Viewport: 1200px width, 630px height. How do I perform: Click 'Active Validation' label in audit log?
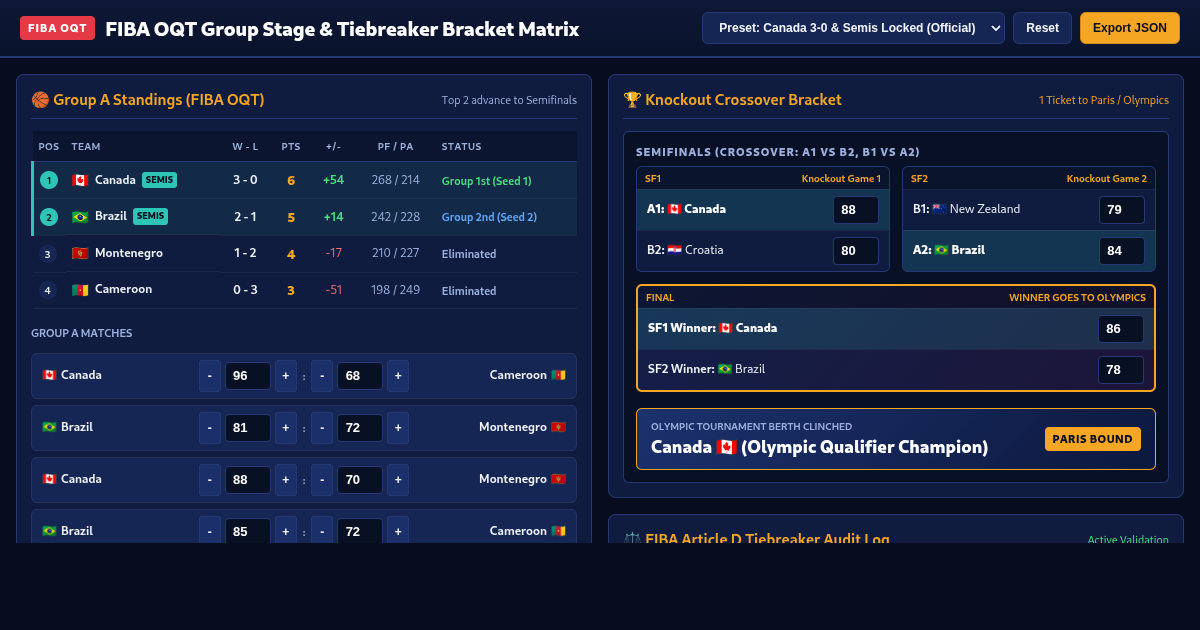coord(1128,540)
